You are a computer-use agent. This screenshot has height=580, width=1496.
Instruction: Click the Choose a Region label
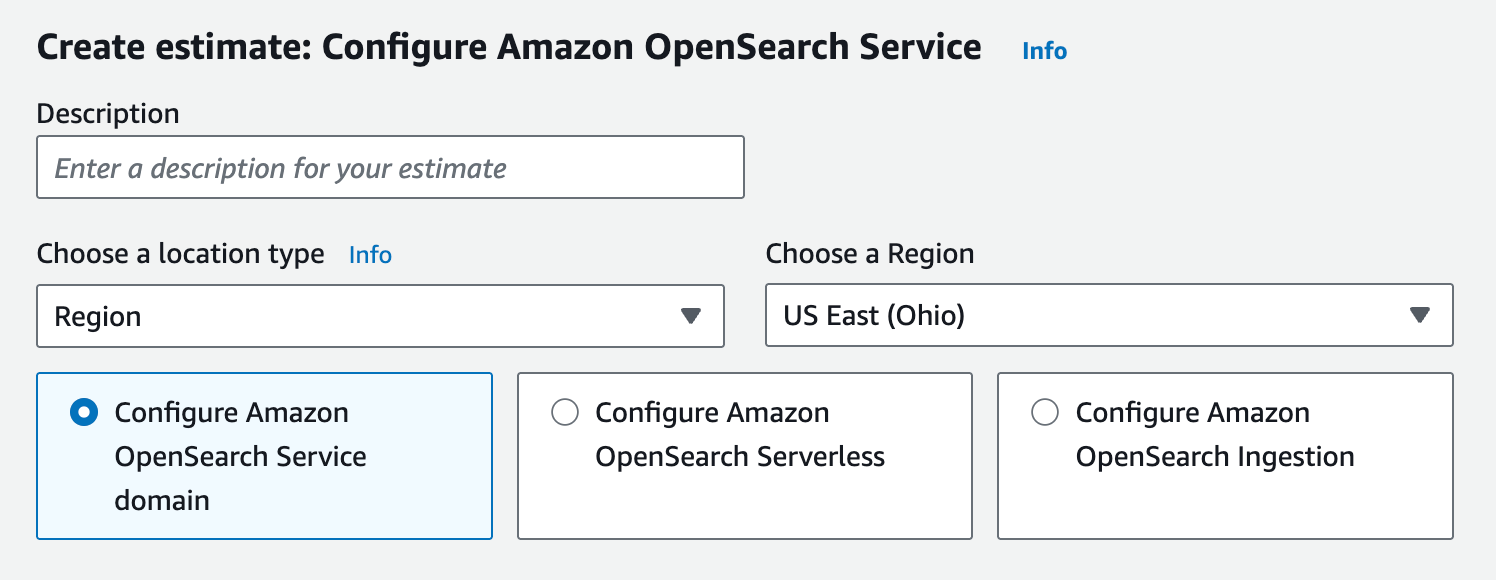tap(868, 254)
